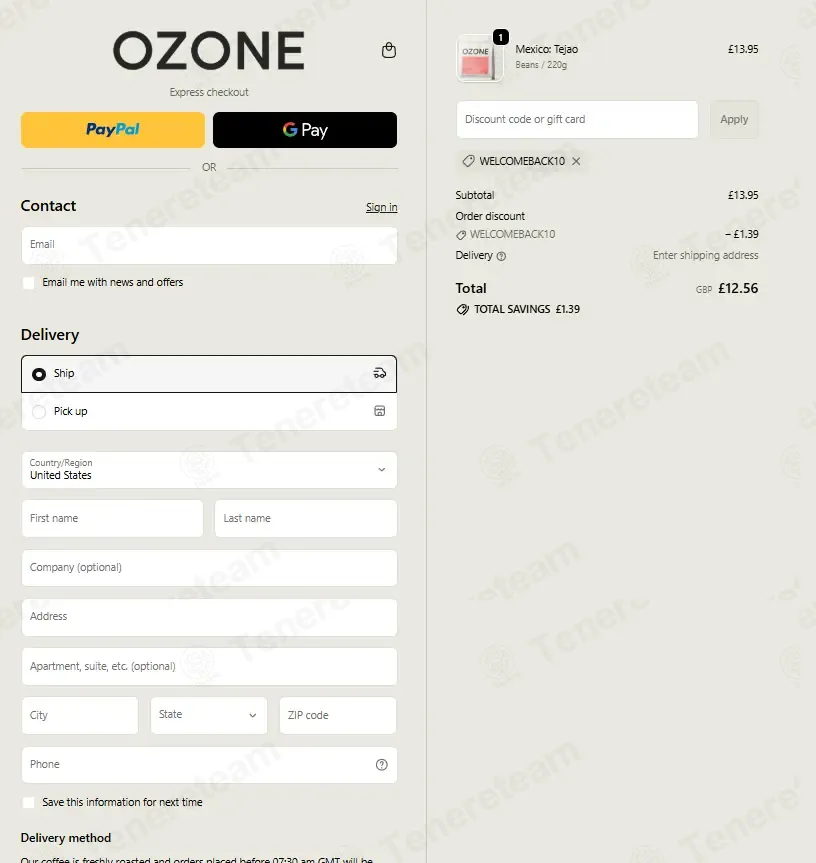This screenshot has height=863, width=816.
Task: Click the Delivery method heading
Action: pyautogui.click(x=66, y=838)
